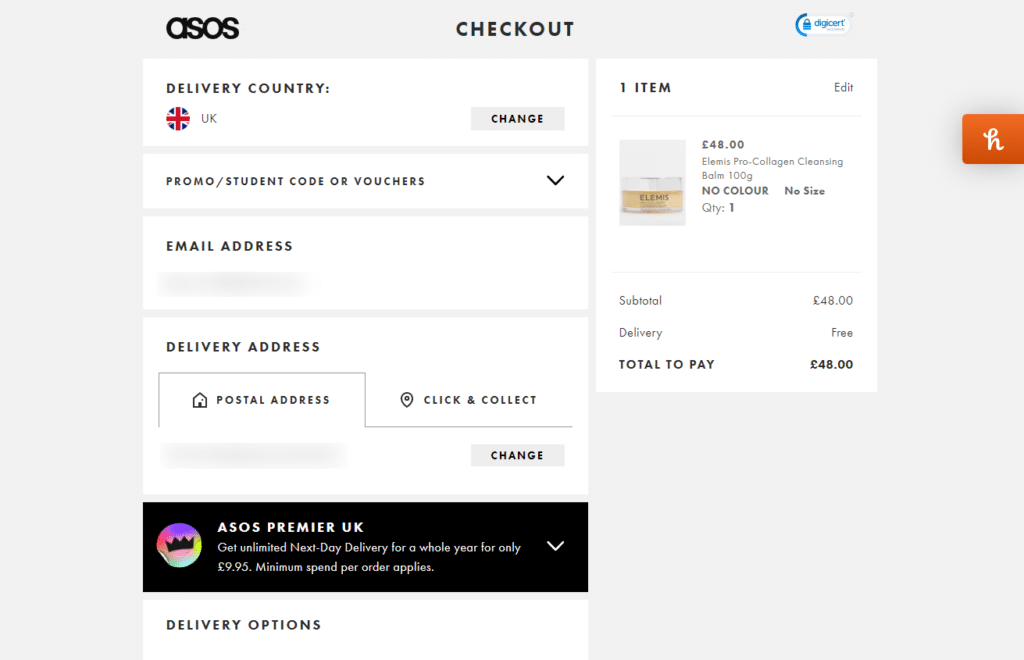Screen dimensions: 1024x660
Task: Collapse the Delivery Options section header
Action: pos(243,624)
